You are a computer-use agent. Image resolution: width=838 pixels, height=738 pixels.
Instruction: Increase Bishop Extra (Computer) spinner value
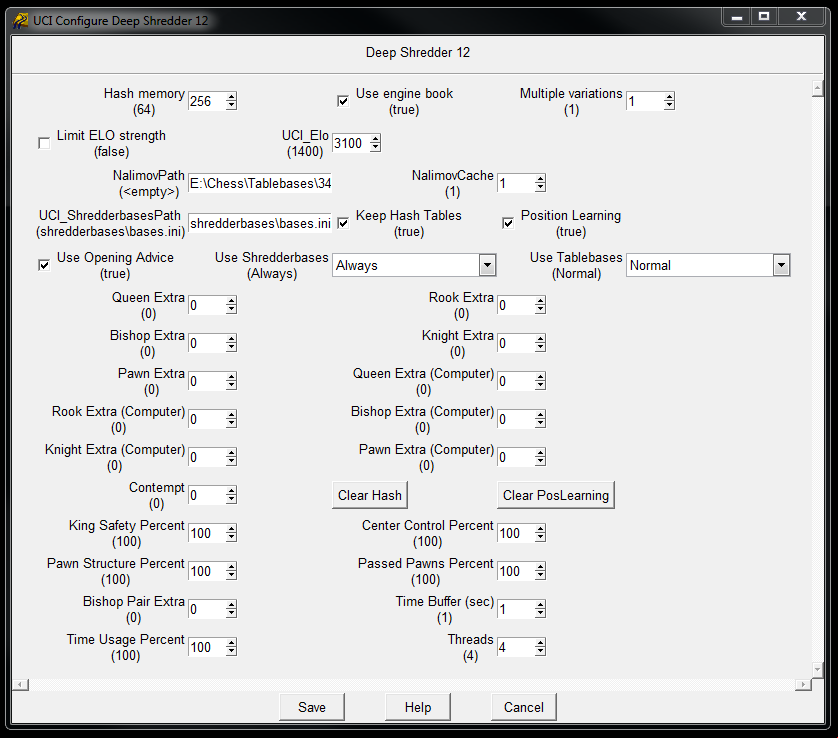[540, 415]
